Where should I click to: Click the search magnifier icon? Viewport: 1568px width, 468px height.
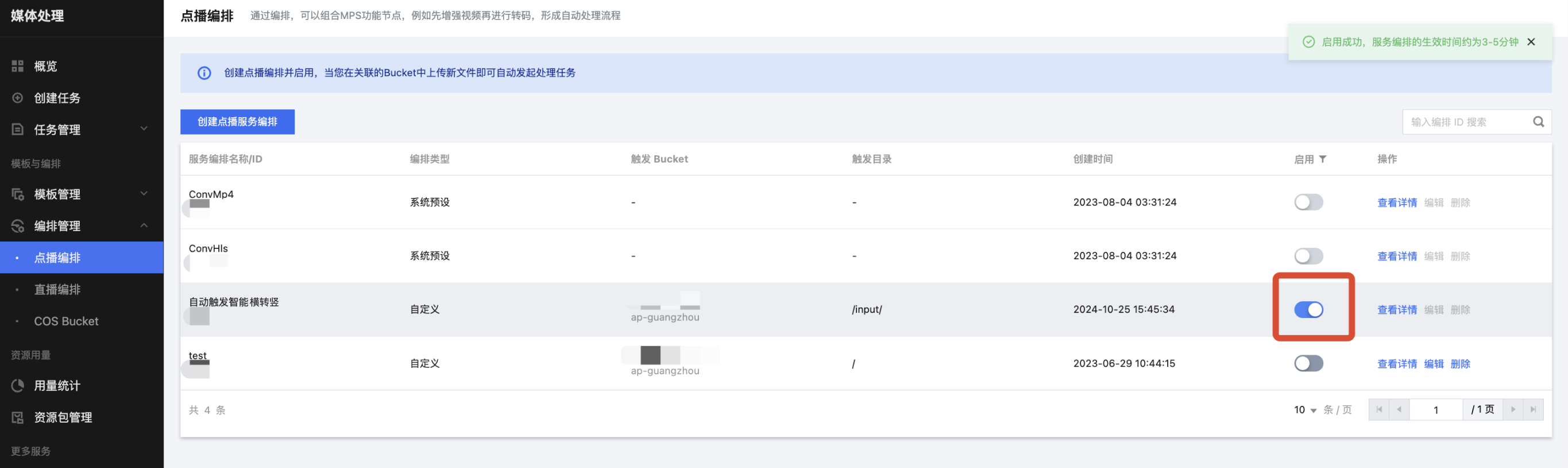[x=1538, y=122]
